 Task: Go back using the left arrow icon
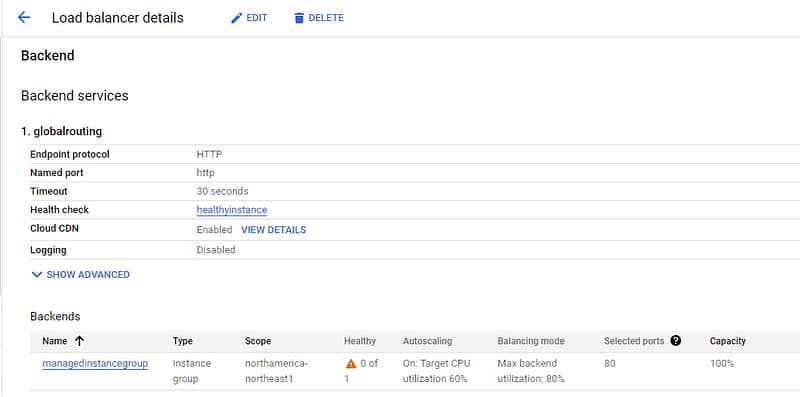coord(24,18)
